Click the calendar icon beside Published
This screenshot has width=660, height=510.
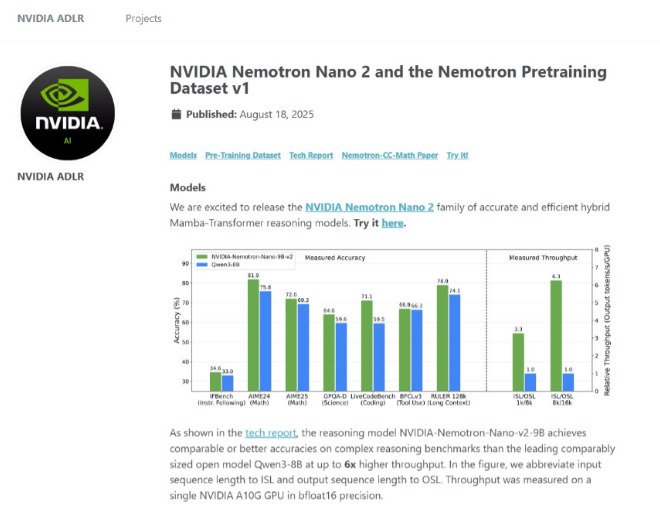click(x=176, y=114)
